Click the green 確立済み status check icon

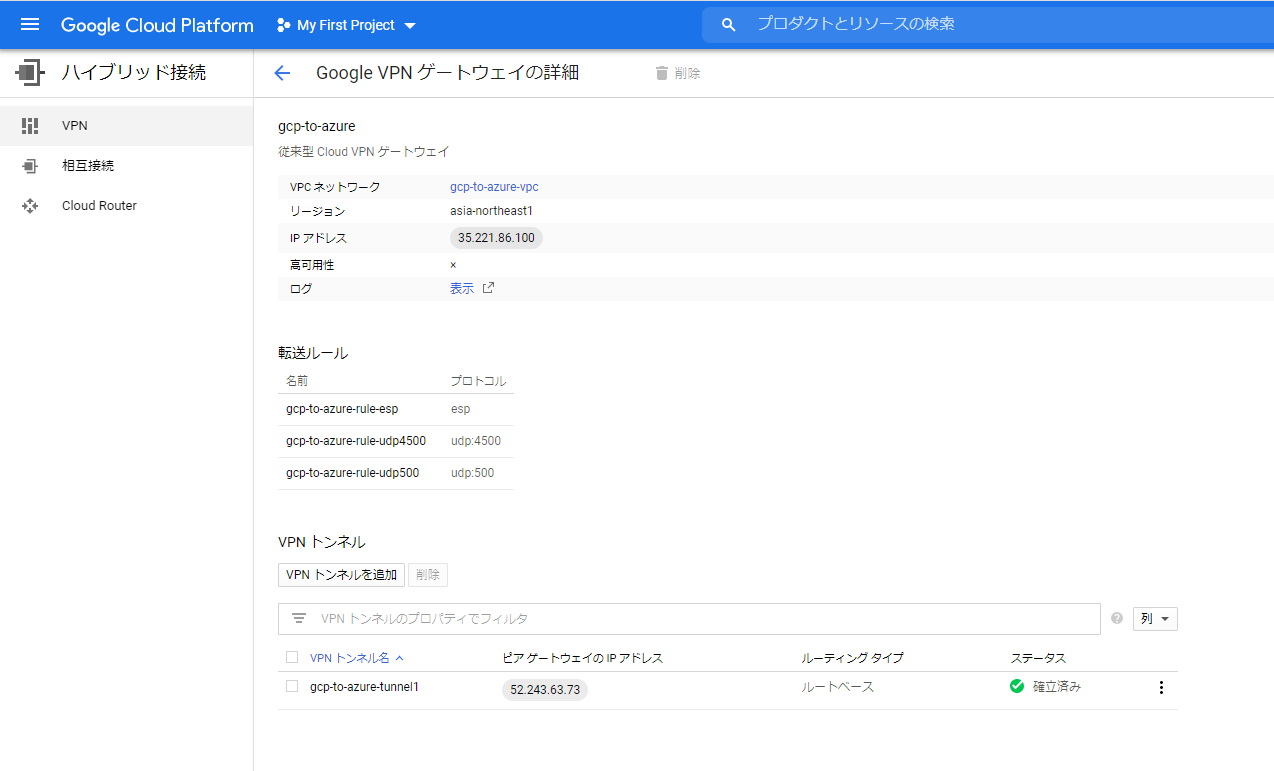click(1017, 687)
